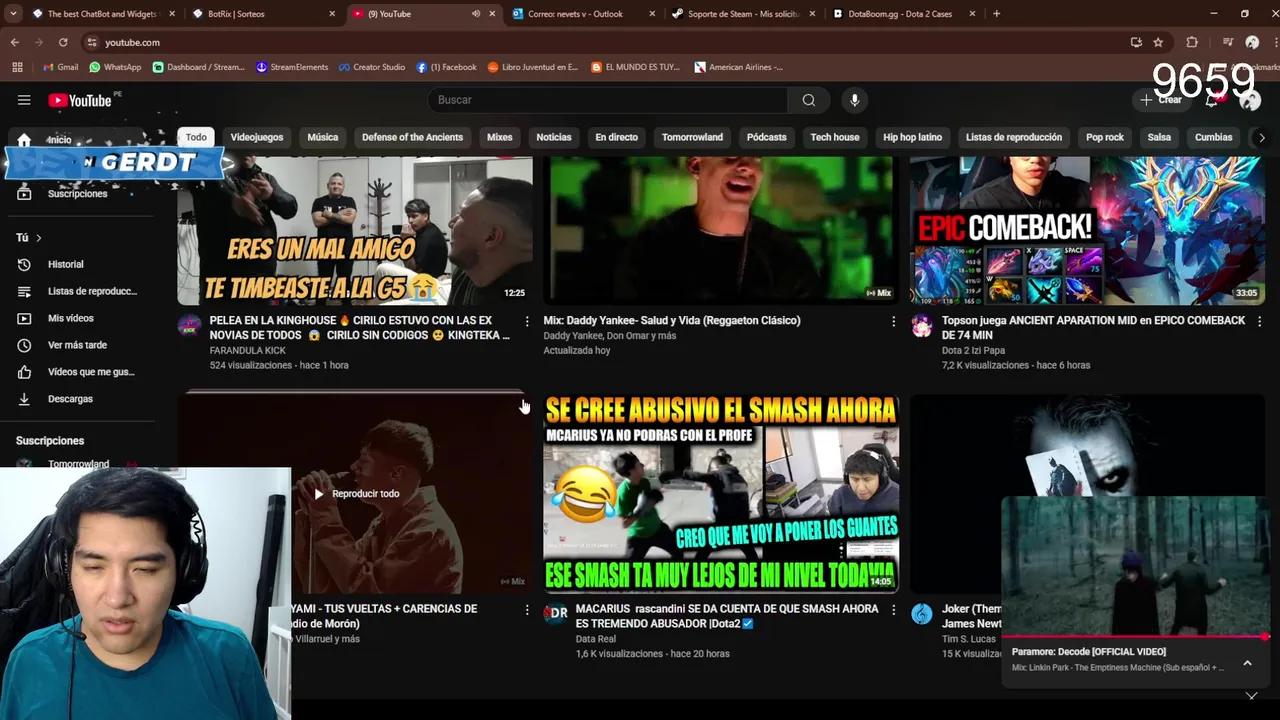Select the Videojuegos filter chip
Screen dimensions: 1280x720
[257, 137]
